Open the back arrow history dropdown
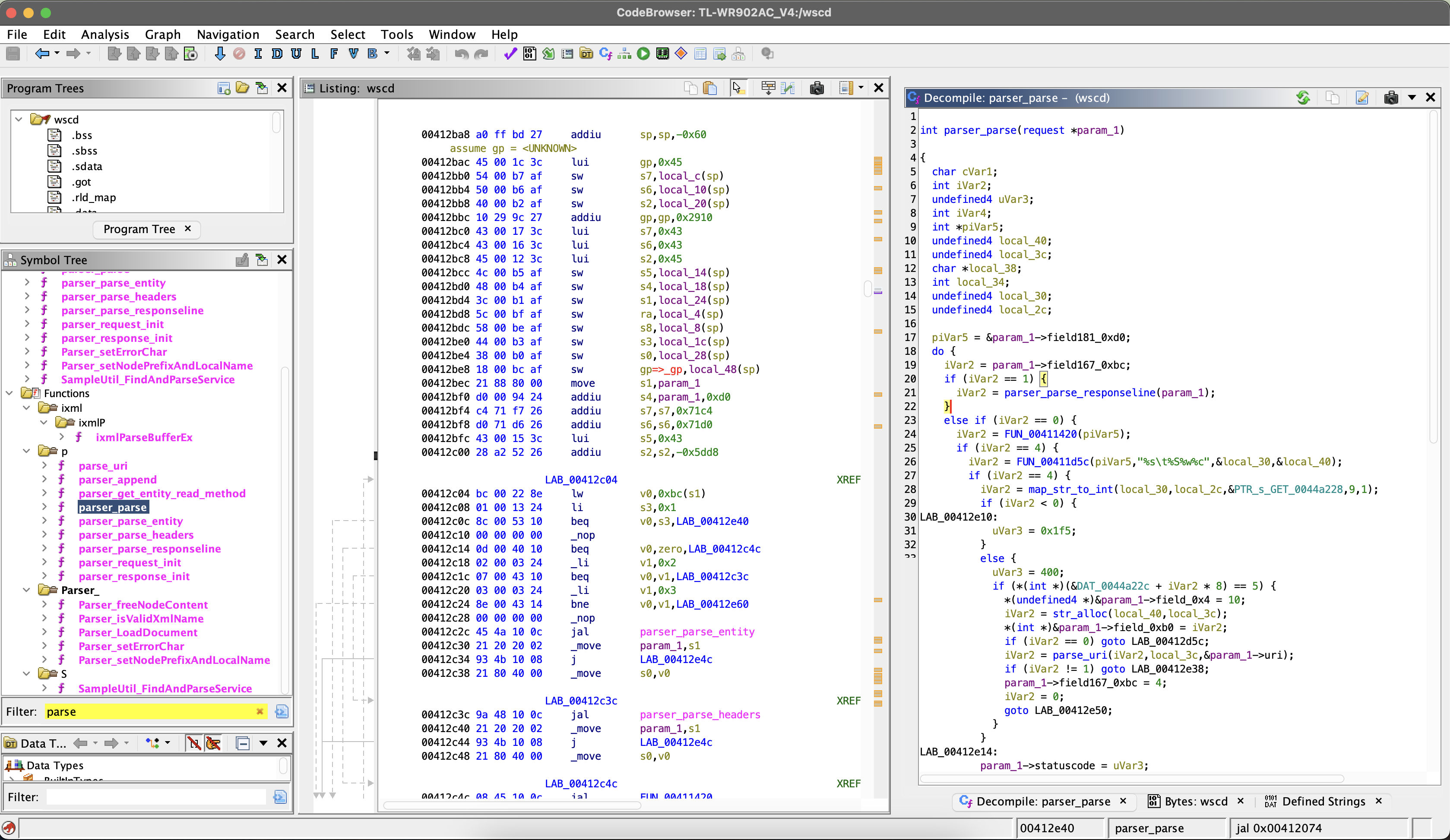The height and width of the screenshot is (840, 1450). (x=57, y=54)
